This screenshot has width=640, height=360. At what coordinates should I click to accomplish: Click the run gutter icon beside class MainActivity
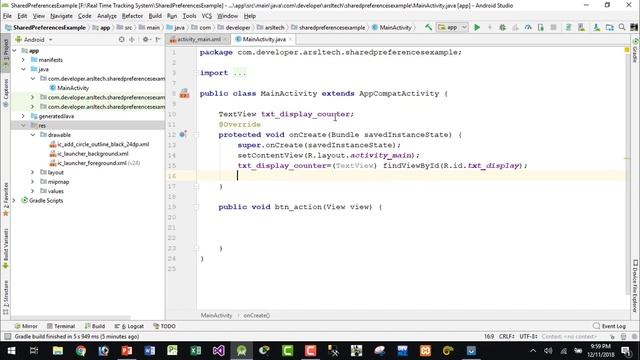[184, 93]
